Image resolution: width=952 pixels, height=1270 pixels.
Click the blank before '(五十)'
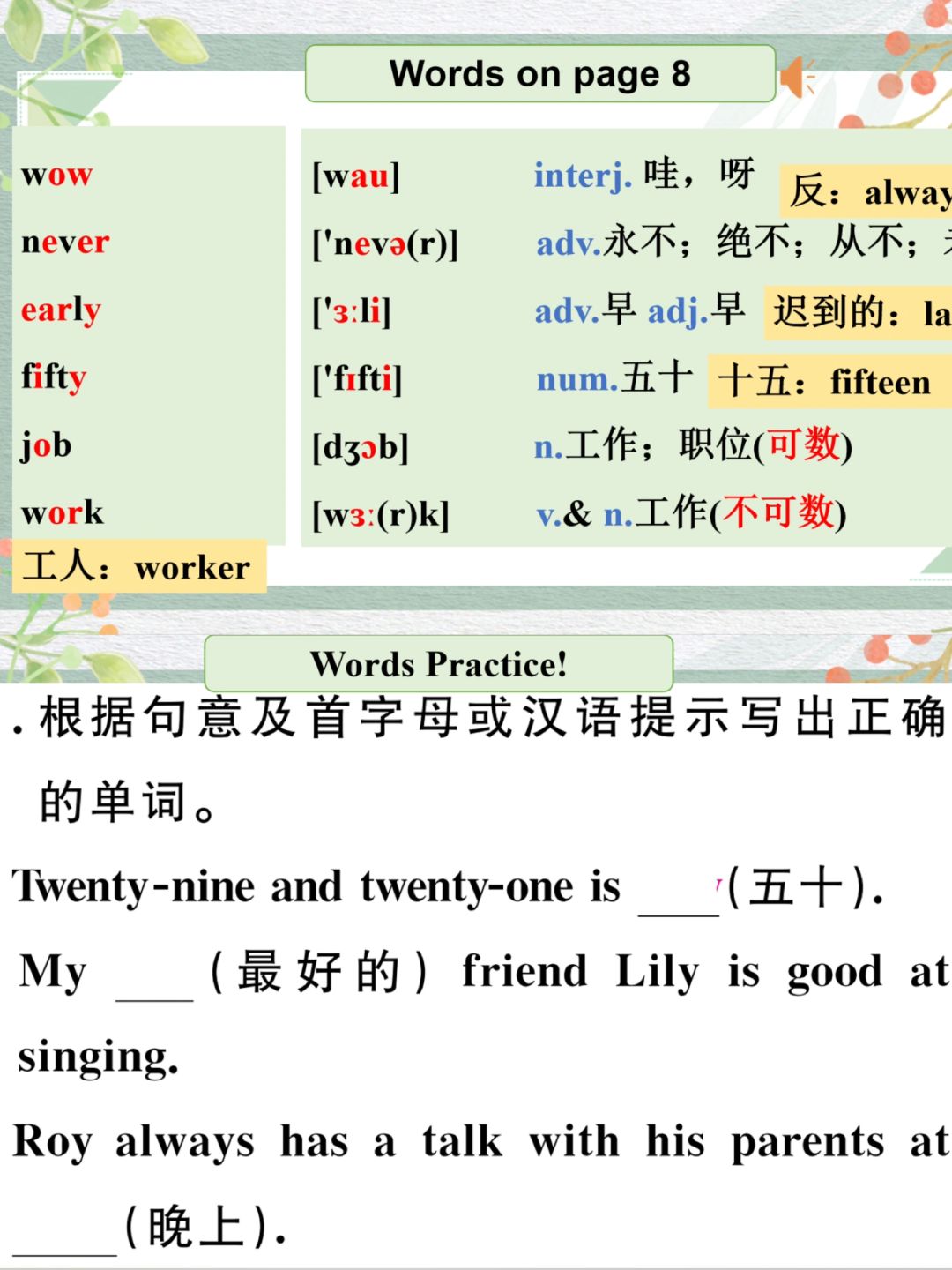tap(679, 900)
